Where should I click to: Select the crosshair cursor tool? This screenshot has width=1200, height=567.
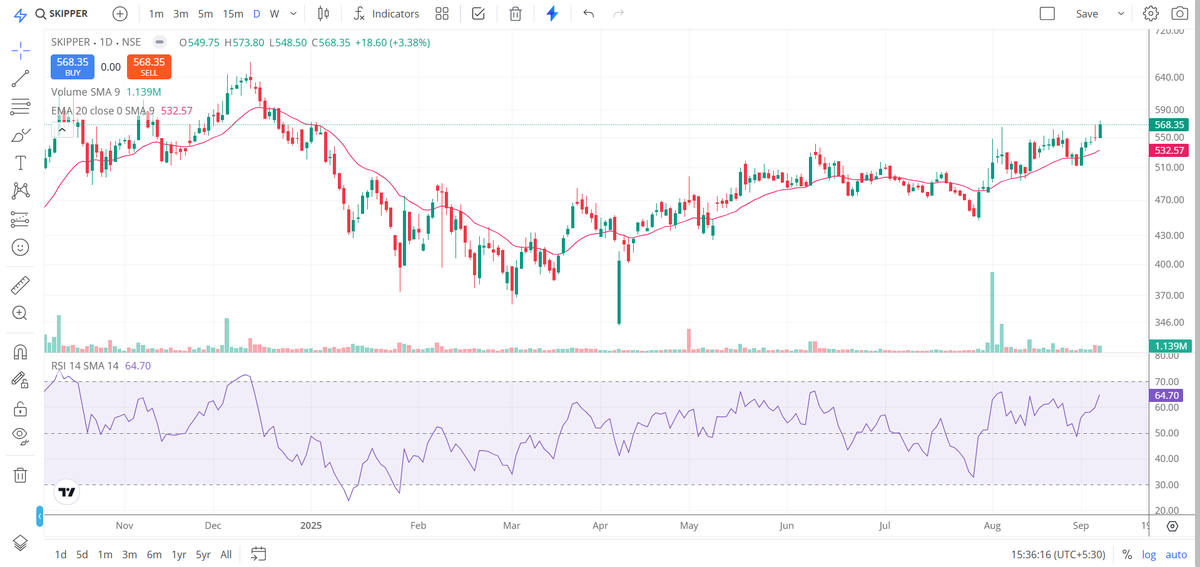[x=20, y=51]
